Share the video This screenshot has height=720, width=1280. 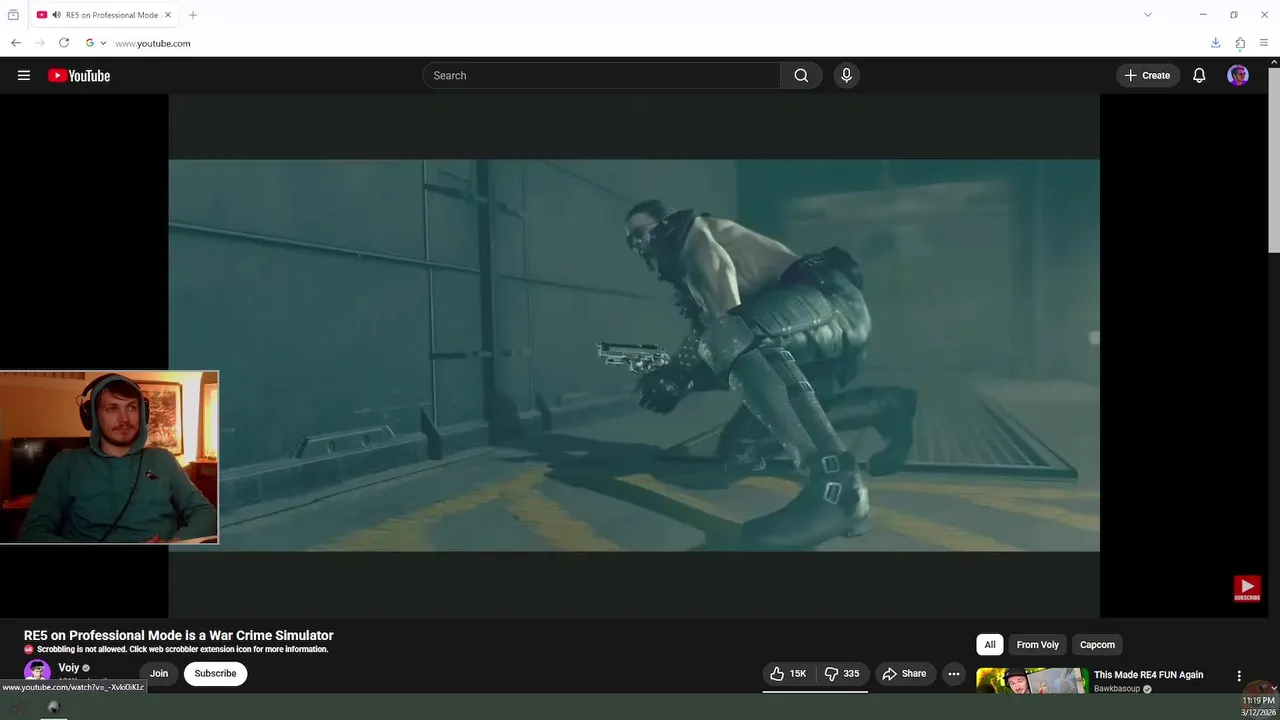click(x=905, y=674)
